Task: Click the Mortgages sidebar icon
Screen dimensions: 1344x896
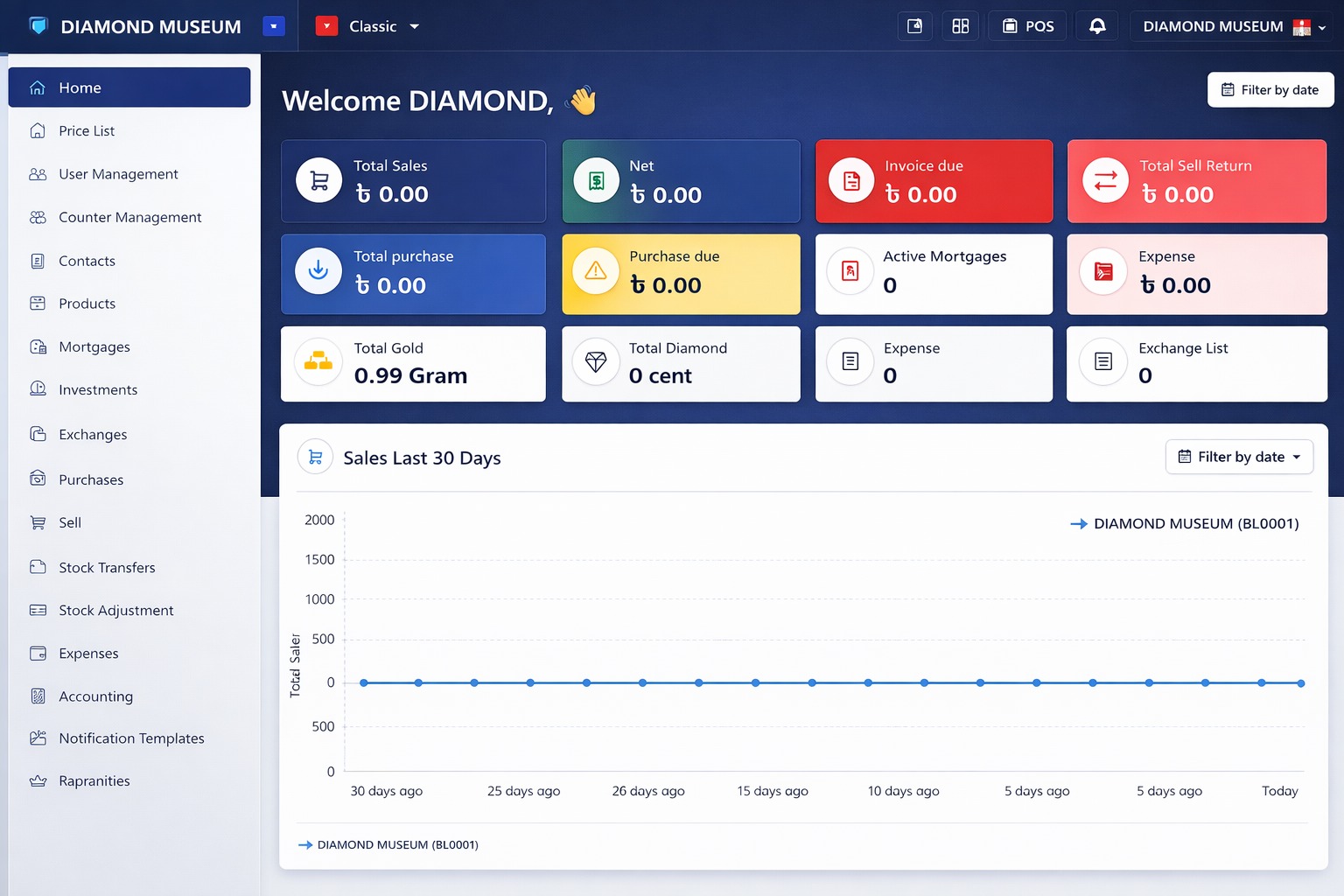Action: click(38, 346)
